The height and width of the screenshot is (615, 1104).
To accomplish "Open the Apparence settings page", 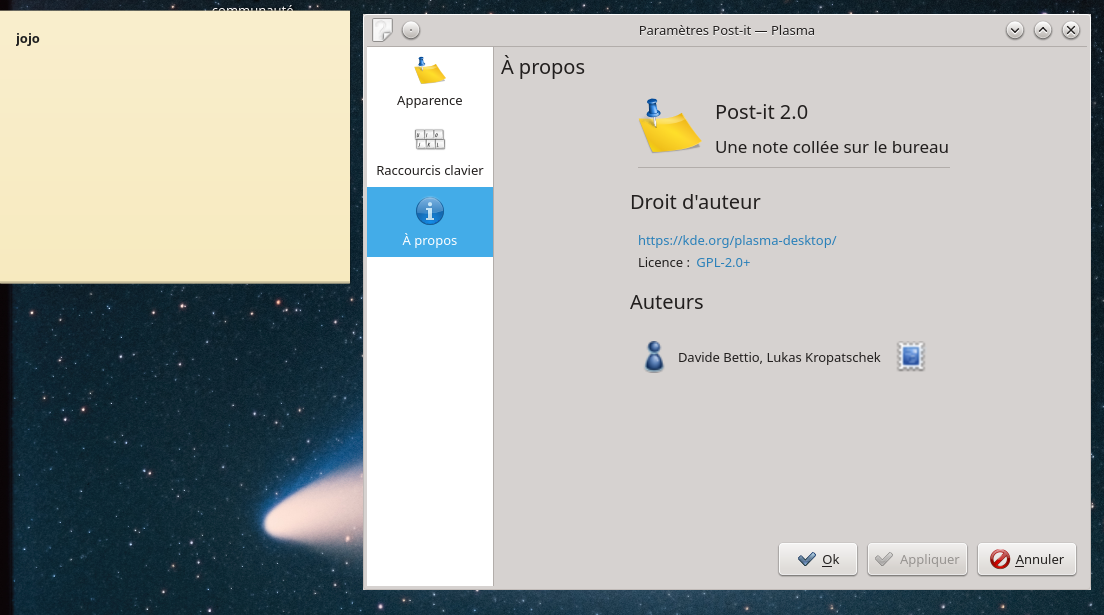I will [429, 82].
